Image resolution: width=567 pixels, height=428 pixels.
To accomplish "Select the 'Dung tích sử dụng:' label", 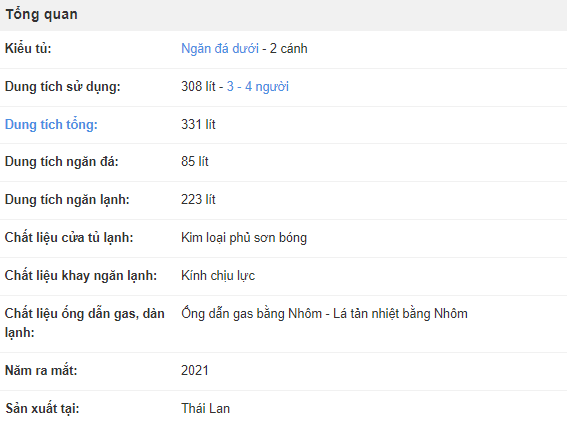I will [x=63, y=87].
